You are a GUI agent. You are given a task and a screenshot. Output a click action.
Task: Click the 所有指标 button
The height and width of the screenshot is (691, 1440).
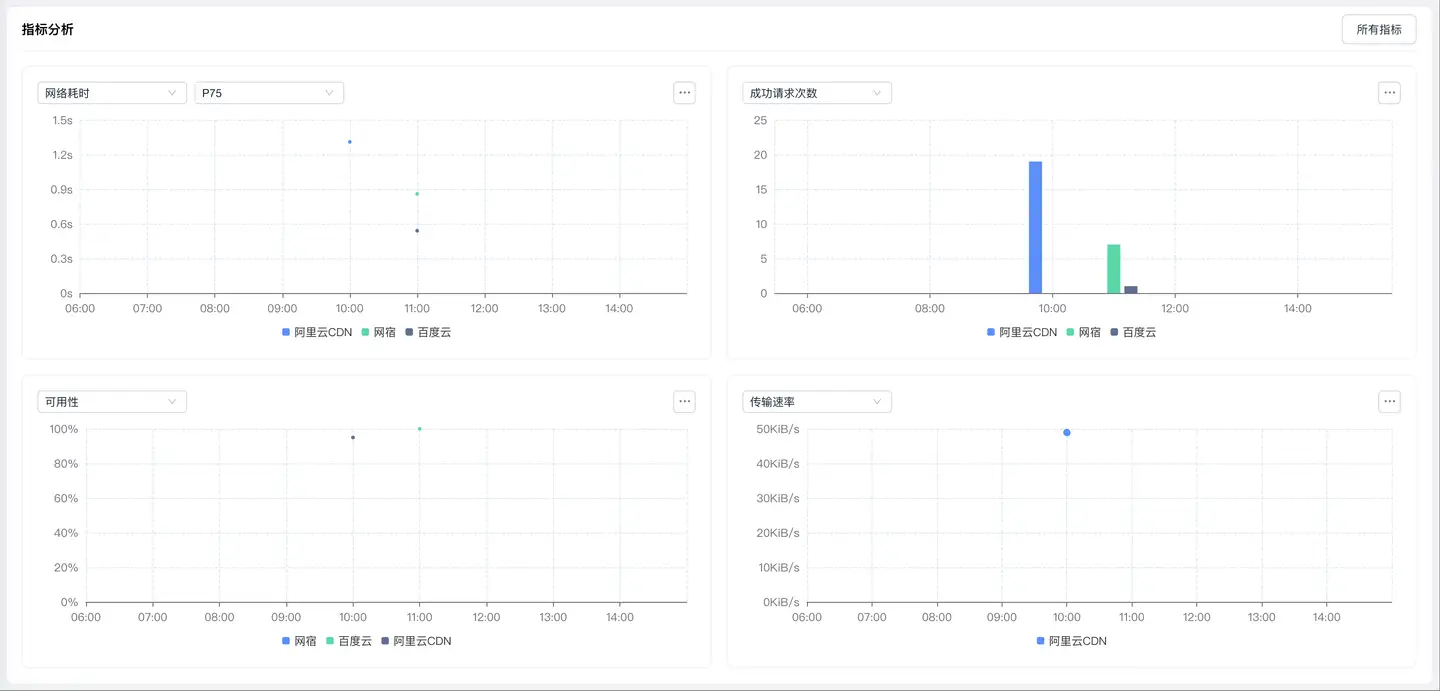click(x=1378, y=30)
